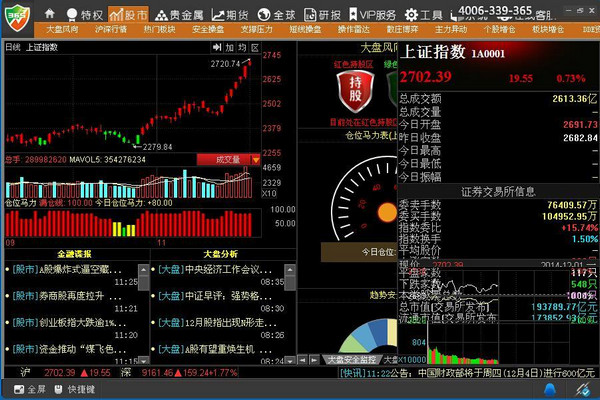
Task: Select the 热门板块 tab
Action: 160,29
